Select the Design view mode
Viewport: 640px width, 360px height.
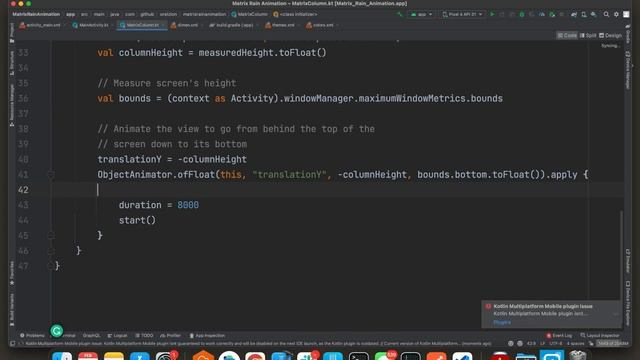coord(610,36)
